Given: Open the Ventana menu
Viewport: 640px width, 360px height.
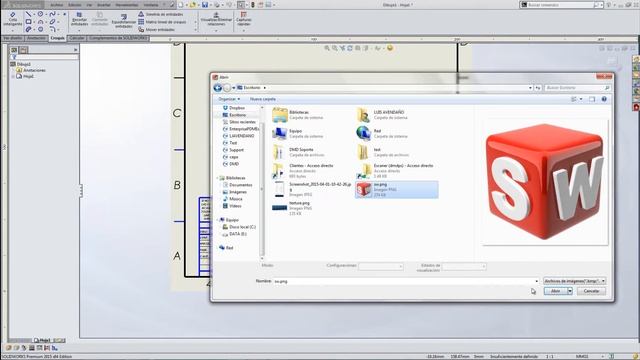Looking at the screenshot, I should pyautogui.click(x=151, y=5).
